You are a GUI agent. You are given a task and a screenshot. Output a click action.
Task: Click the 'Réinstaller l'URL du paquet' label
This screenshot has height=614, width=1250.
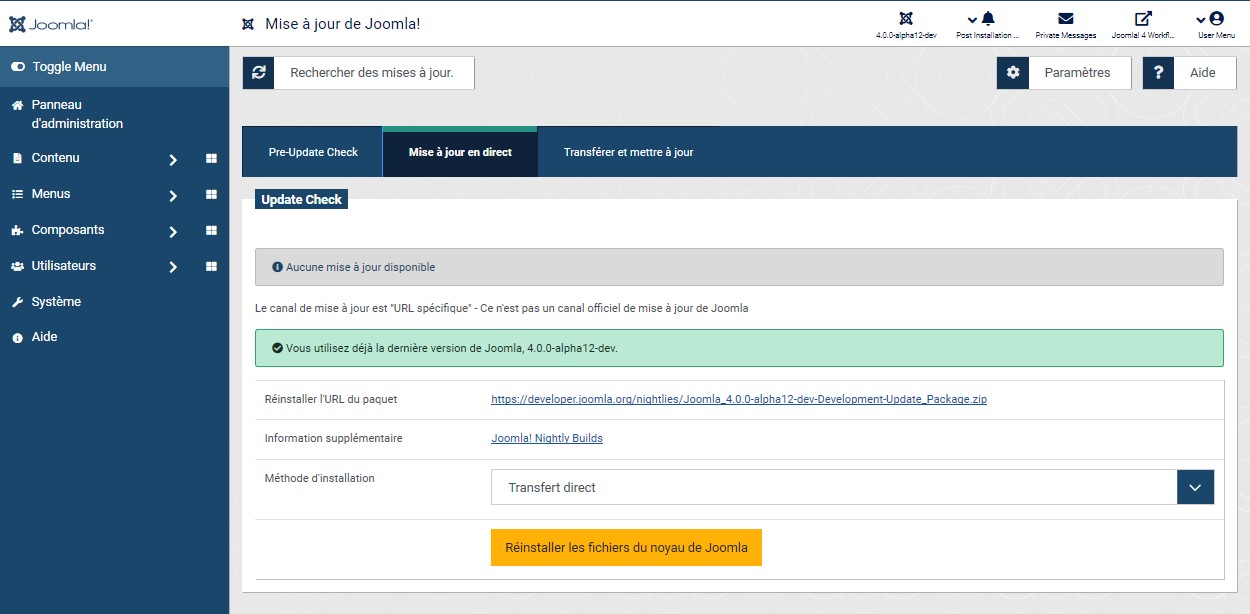[x=331, y=399]
